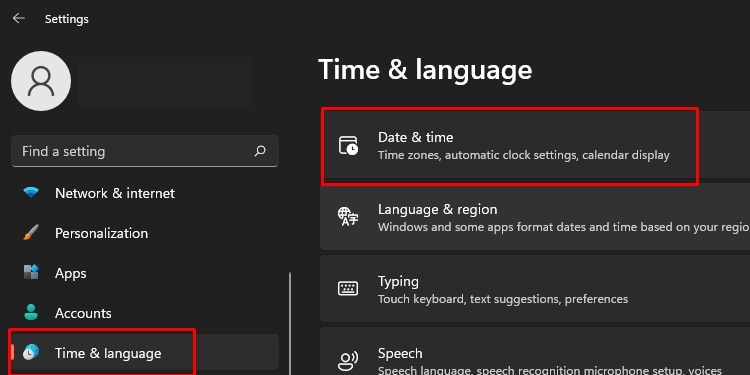Click the Typing keyboard icon
The width and height of the screenshot is (750, 375).
point(348,289)
